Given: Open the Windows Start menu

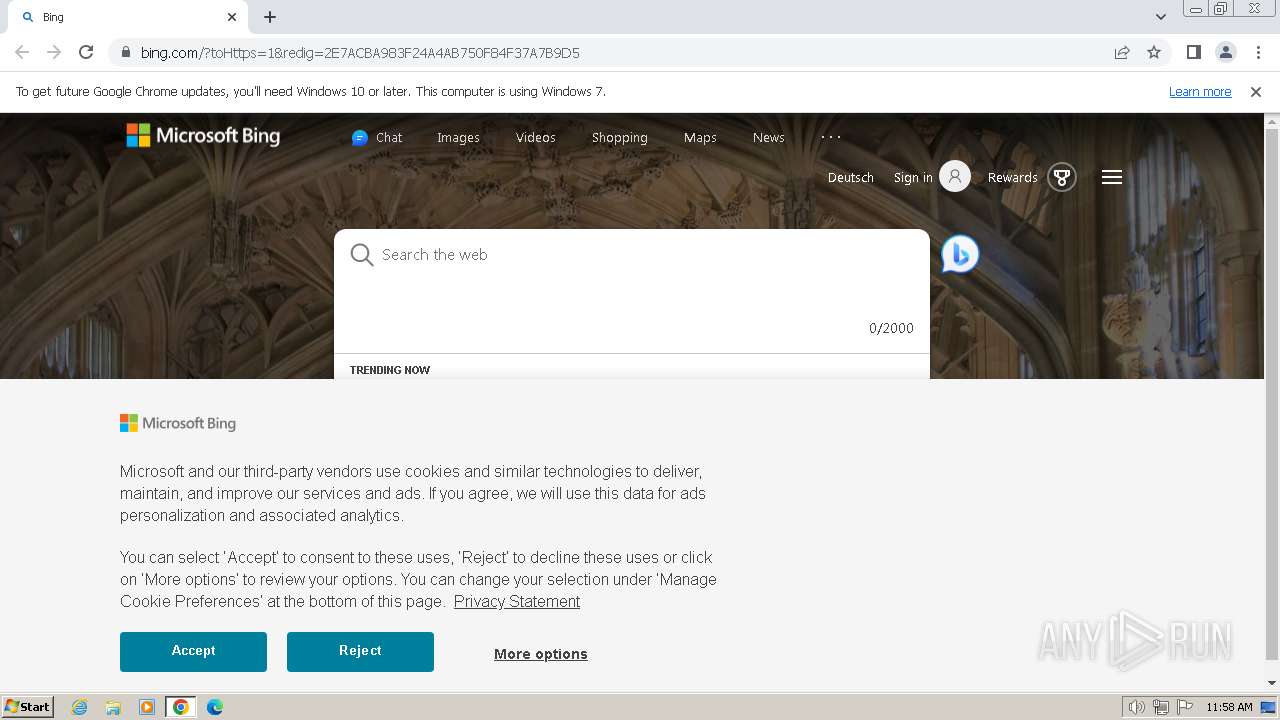Looking at the screenshot, I should [28, 707].
